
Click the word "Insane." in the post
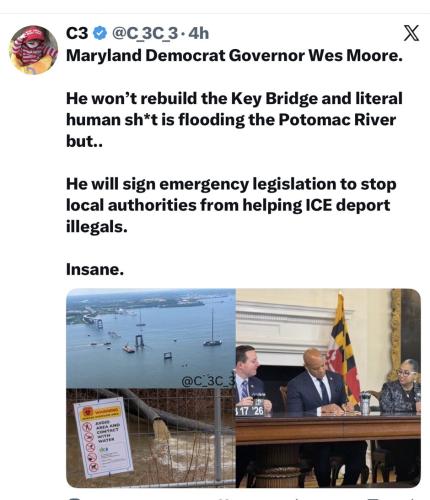[95, 269]
